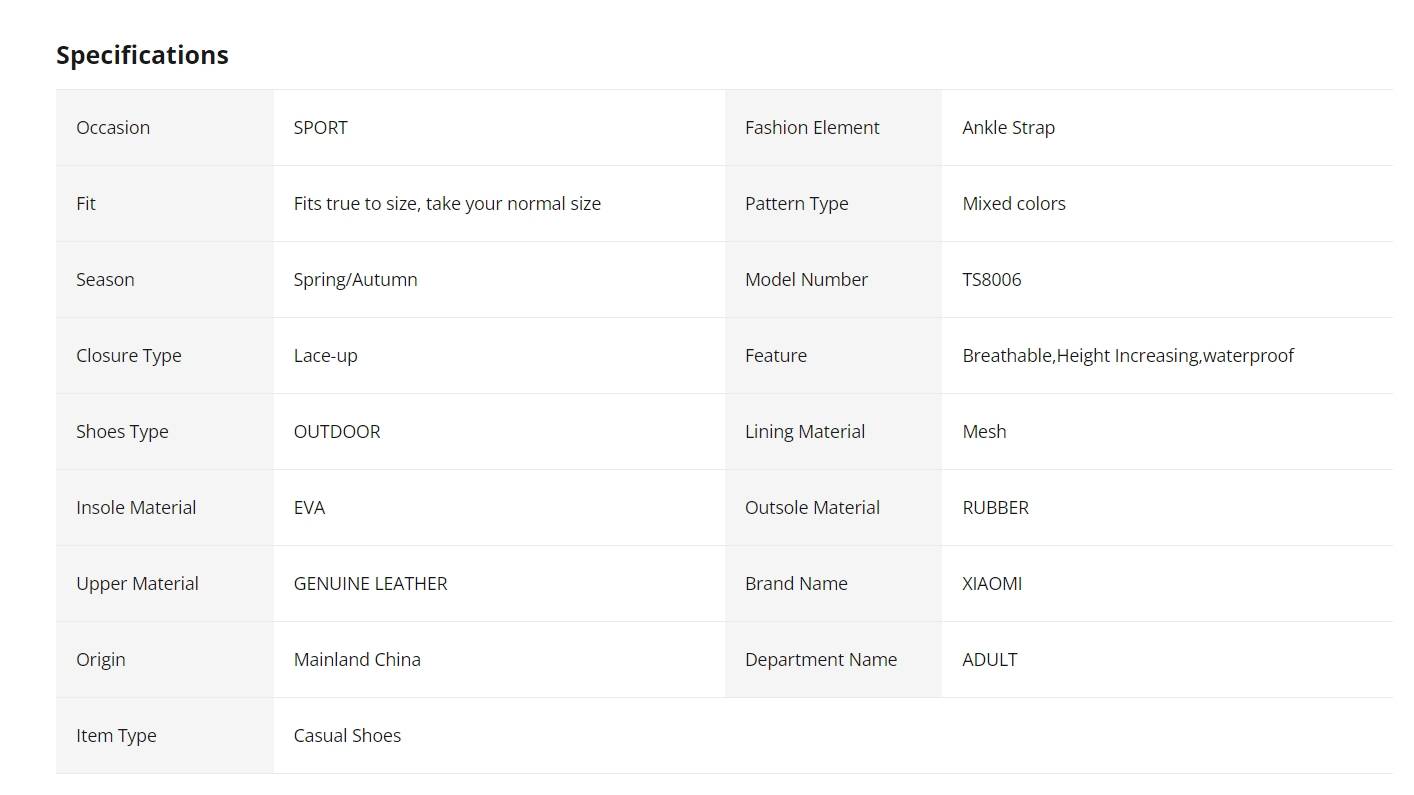This screenshot has height=795, width=1414.
Task: Select the Brand Name label cell
Action: tap(834, 584)
